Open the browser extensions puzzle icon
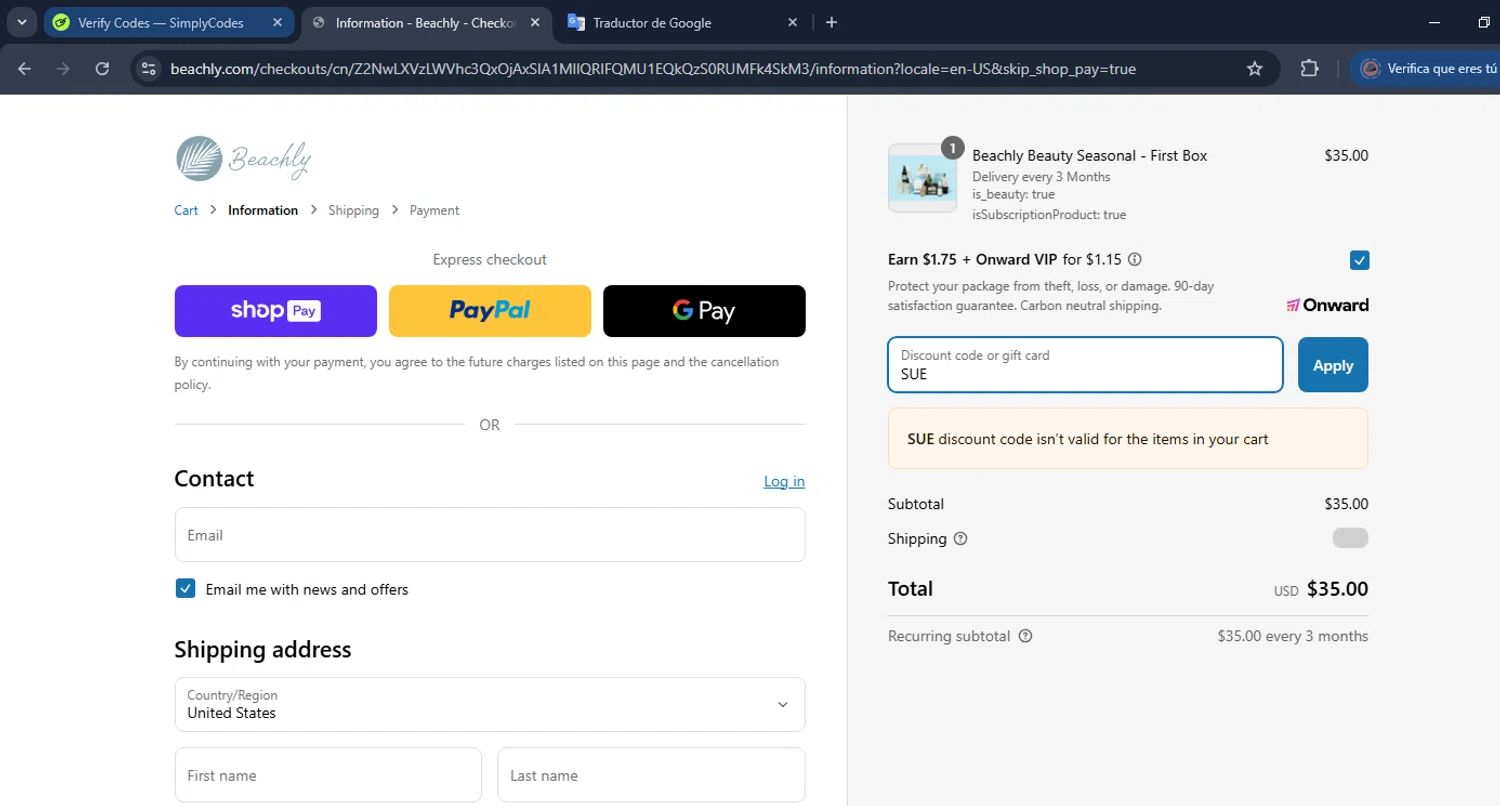 [1309, 69]
